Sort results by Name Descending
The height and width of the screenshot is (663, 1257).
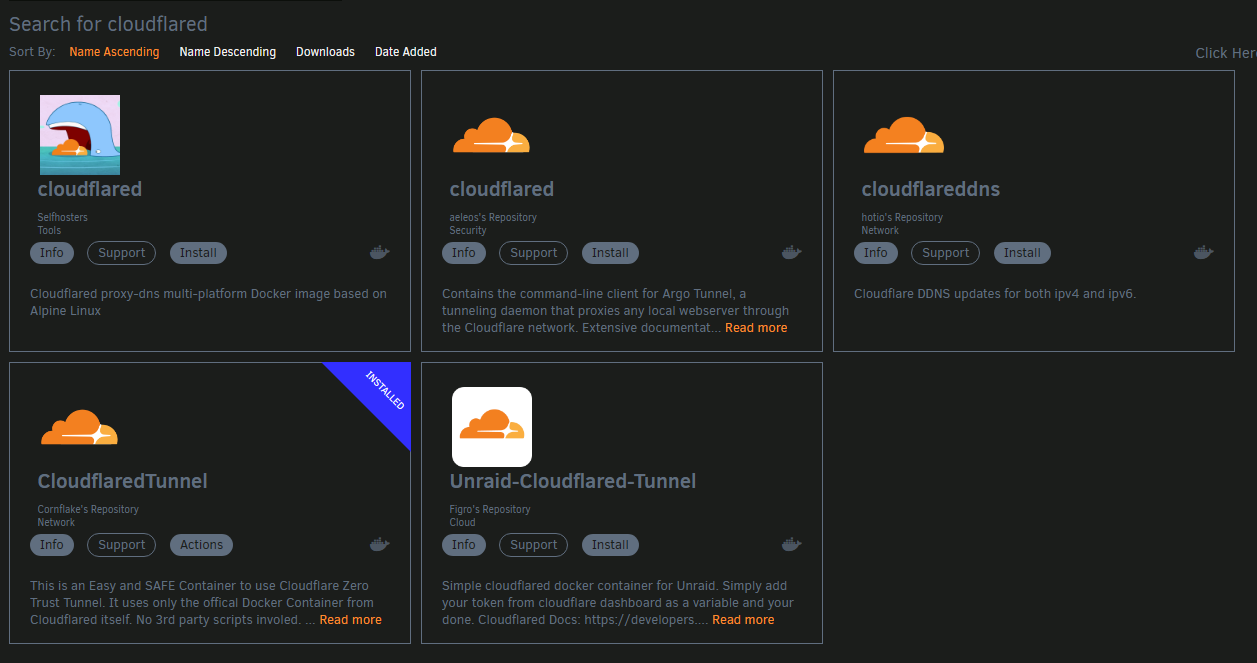pyautogui.click(x=227, y=52)
